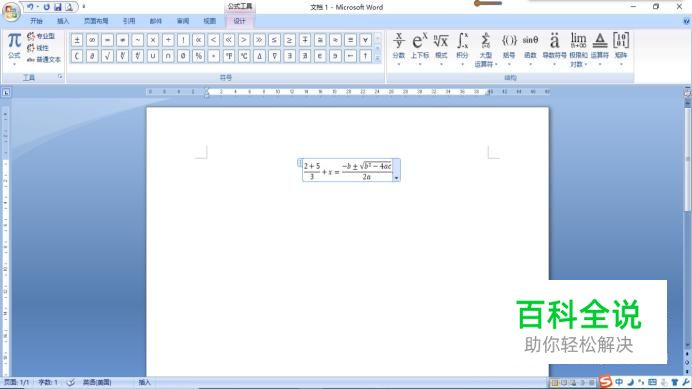Open the 导数符号 (Accent) menu
The image size is (692, 389).
554,49
